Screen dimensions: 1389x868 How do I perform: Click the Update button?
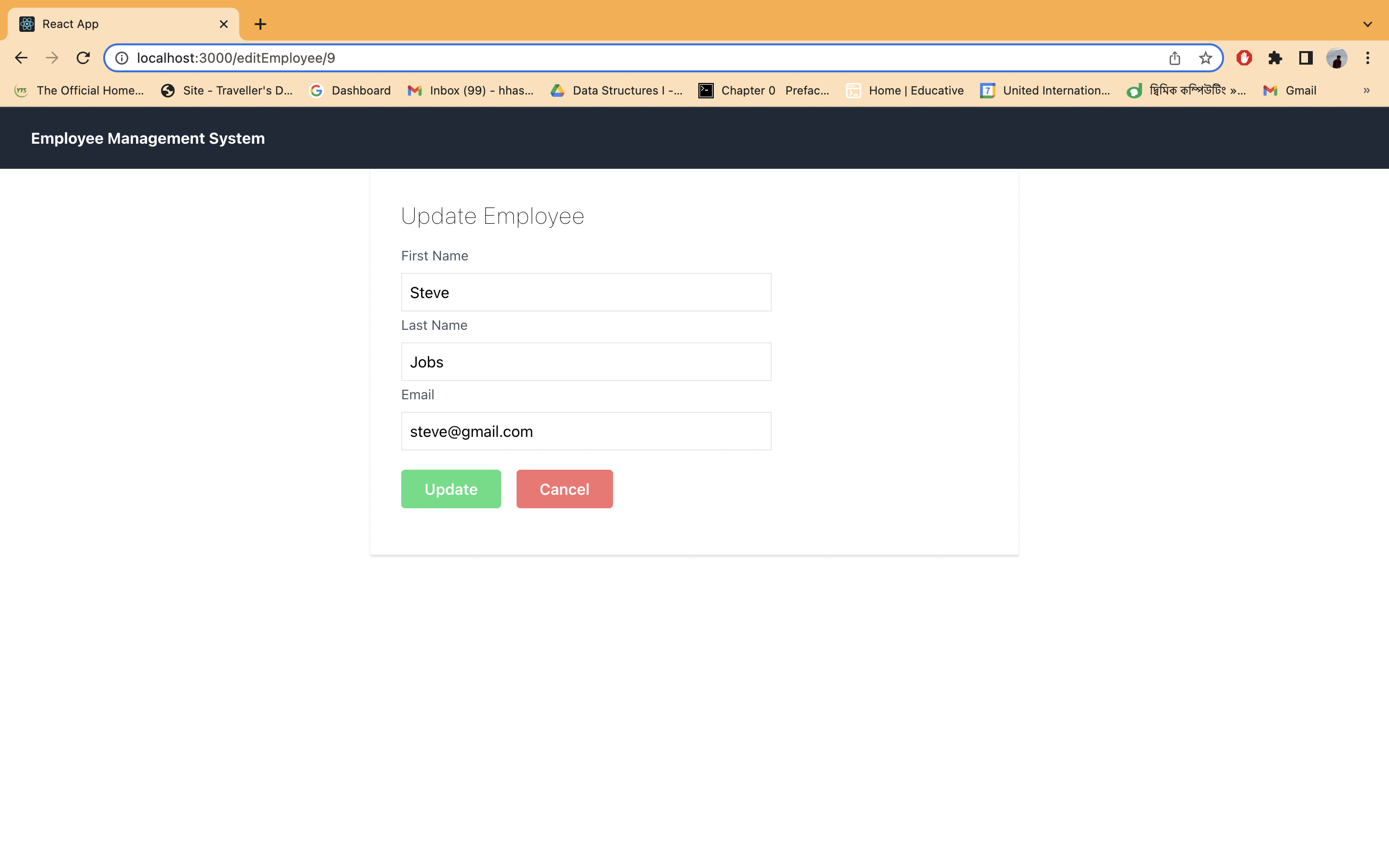tap(450, 488)
